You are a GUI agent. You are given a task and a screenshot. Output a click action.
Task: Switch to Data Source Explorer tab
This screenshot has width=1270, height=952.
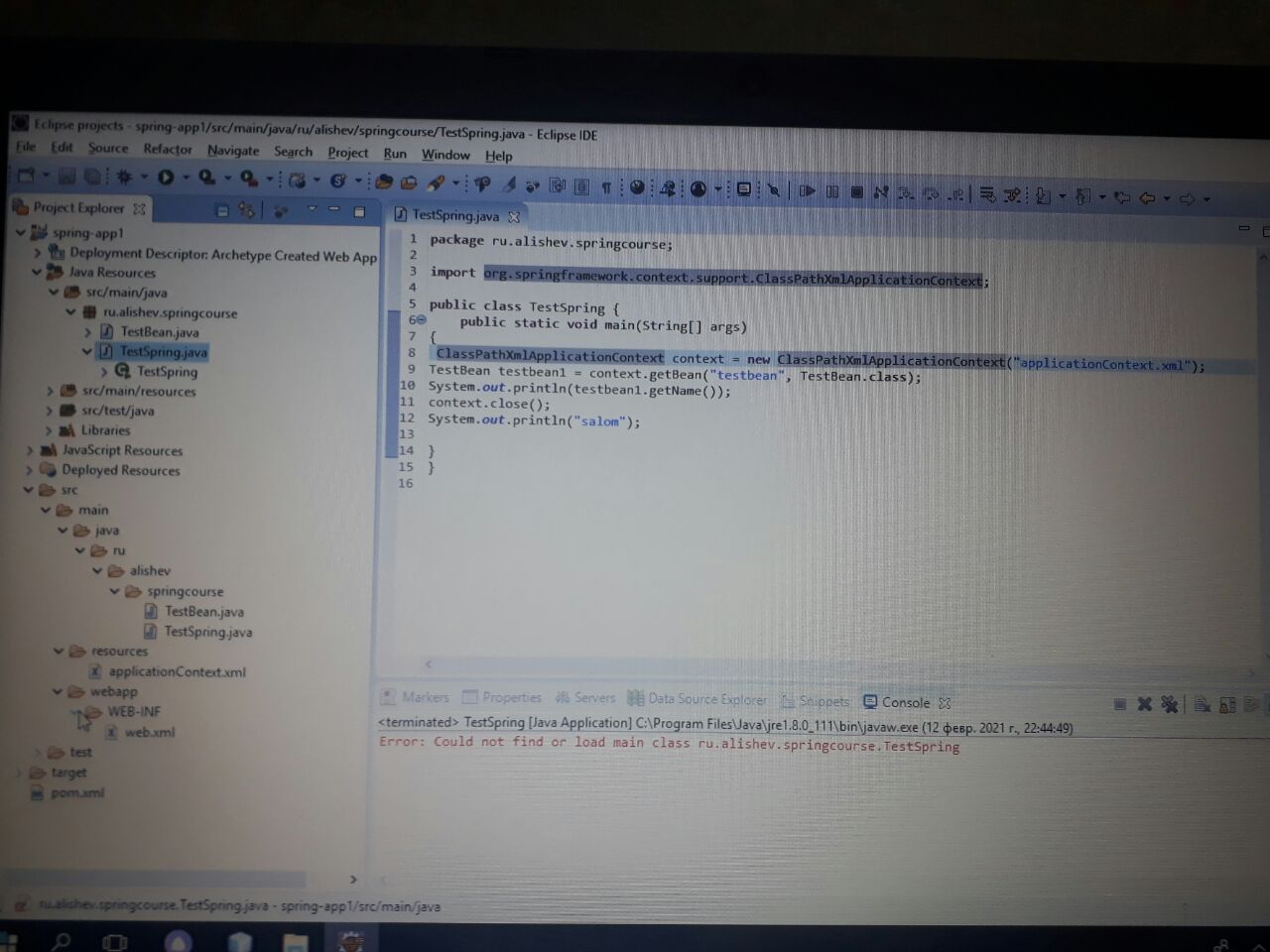698,699
